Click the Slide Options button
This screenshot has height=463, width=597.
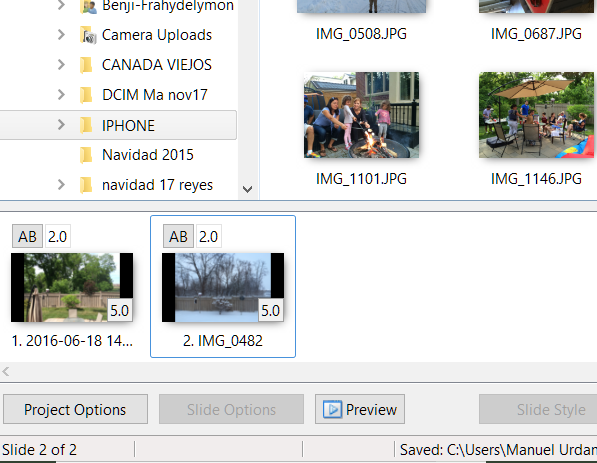231,409
